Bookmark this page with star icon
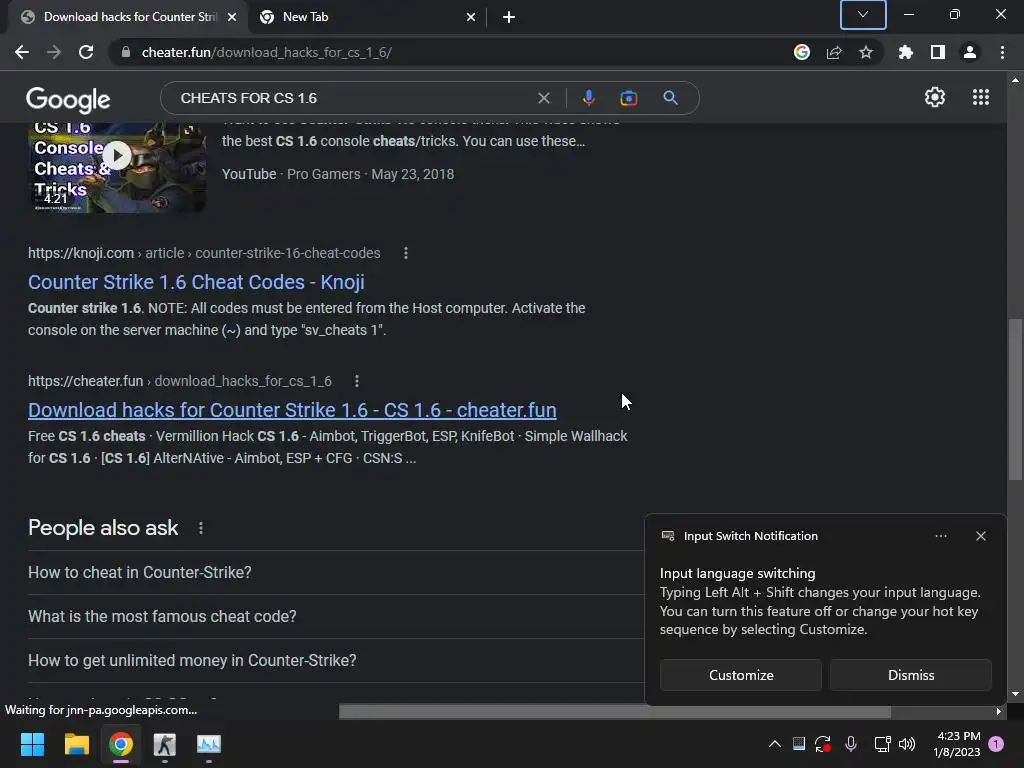The image size is (1024, 768). (866, 52)
